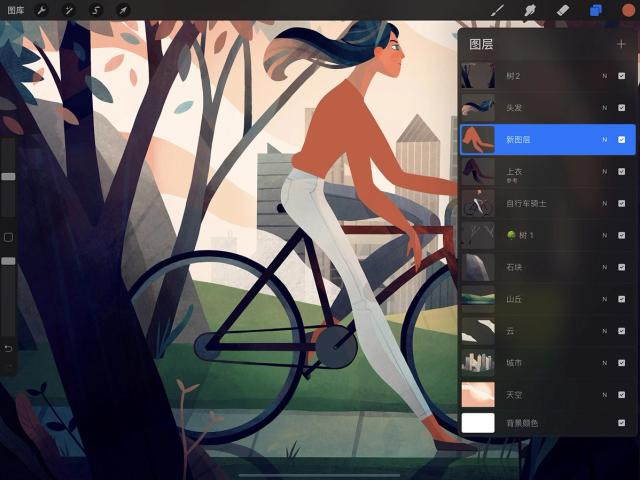Add a new layer with plus icon

(x=621, y=44)
